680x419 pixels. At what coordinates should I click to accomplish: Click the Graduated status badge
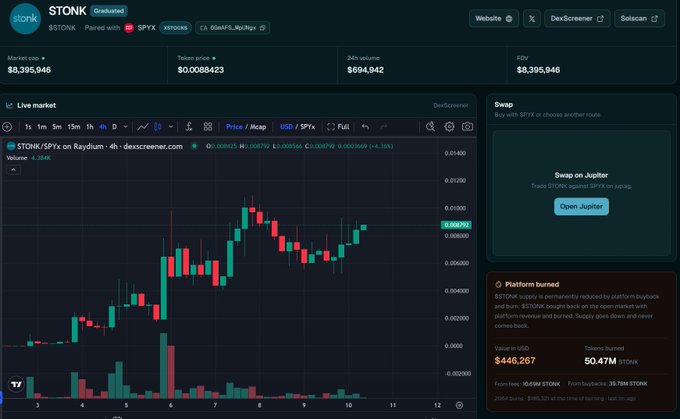109,11
